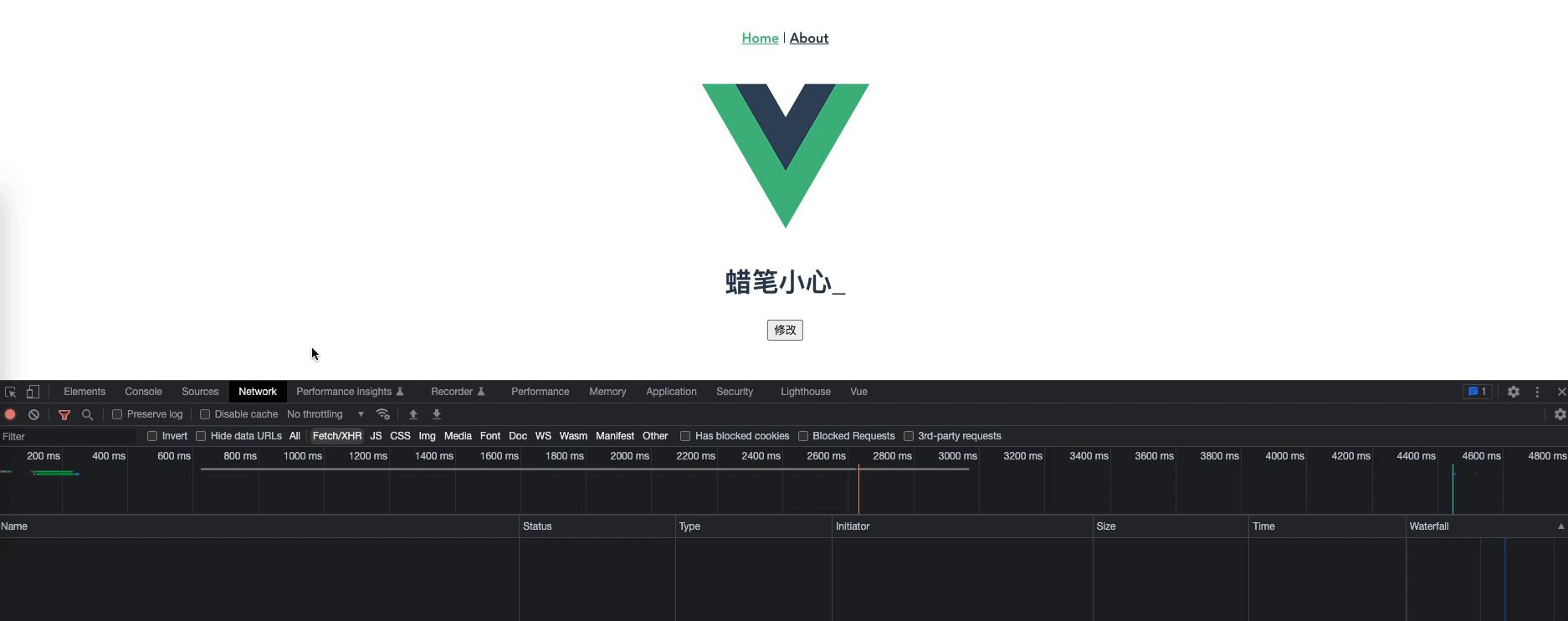Filter requests by CSS
Image resolution: width=1568 pixels, height=621 pixels.
pos(400,436)
